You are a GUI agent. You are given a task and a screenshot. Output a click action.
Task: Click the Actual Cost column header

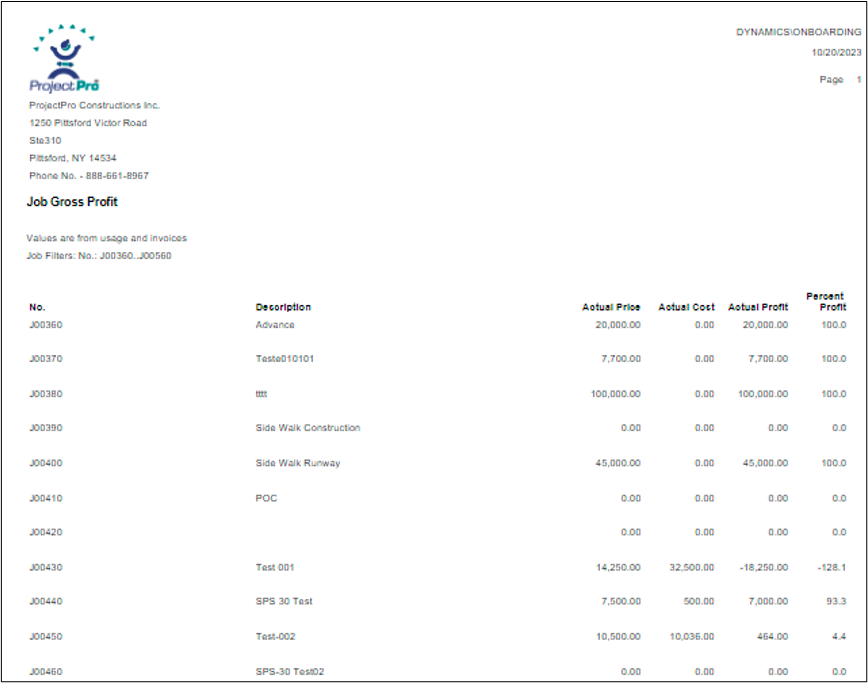pyautogui.click(x=686, y=307)
